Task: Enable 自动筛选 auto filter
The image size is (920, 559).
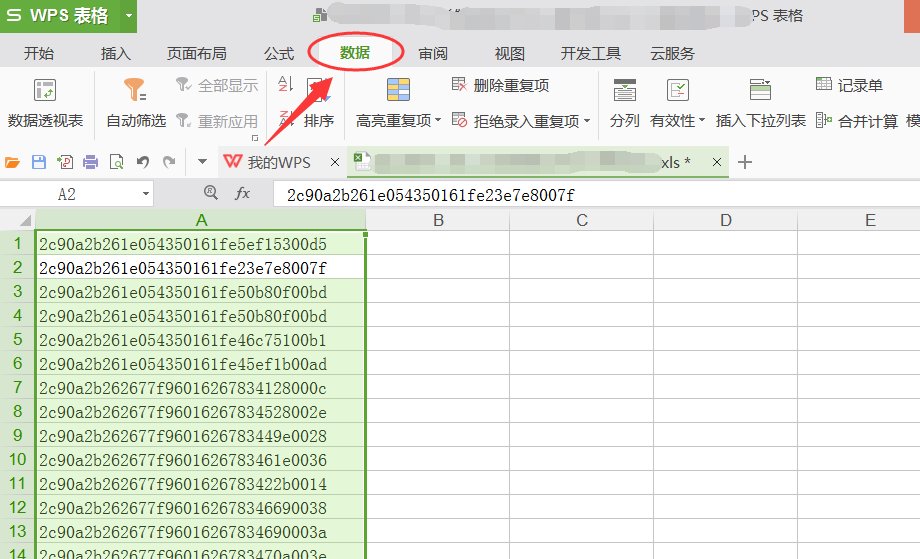Action: (136, 103)
